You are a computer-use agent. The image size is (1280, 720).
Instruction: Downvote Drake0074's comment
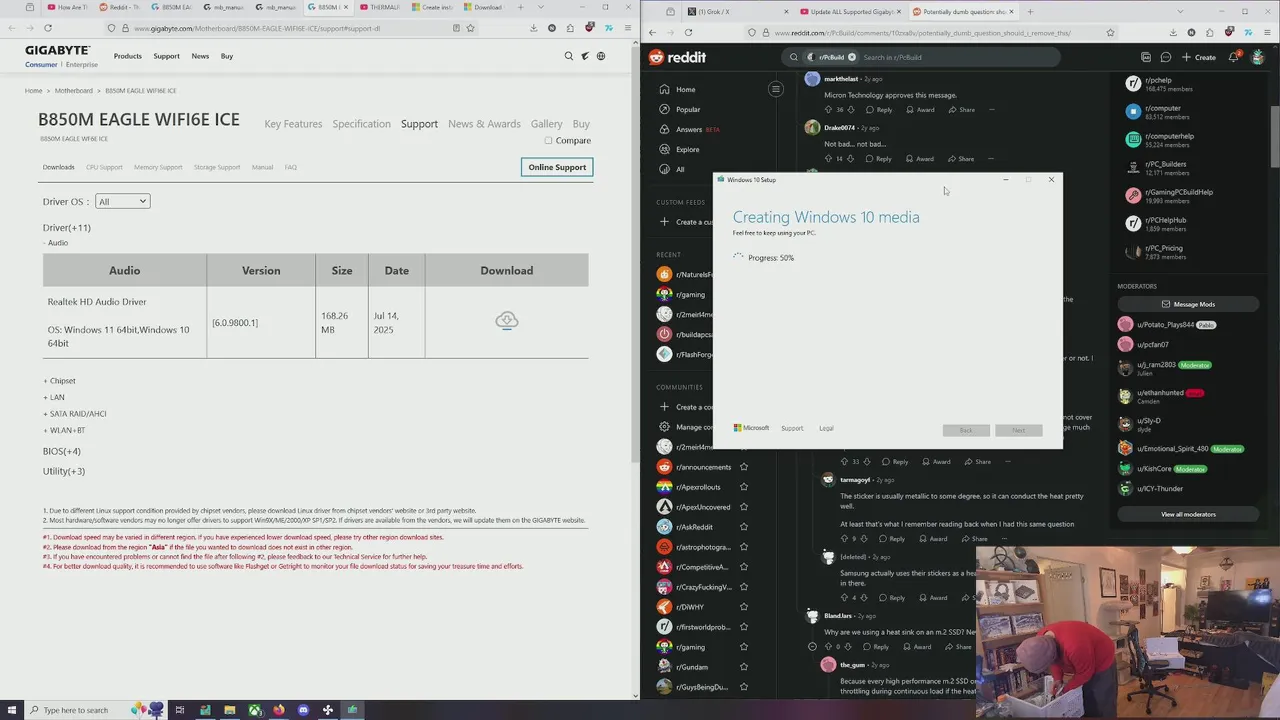[850, 158]
